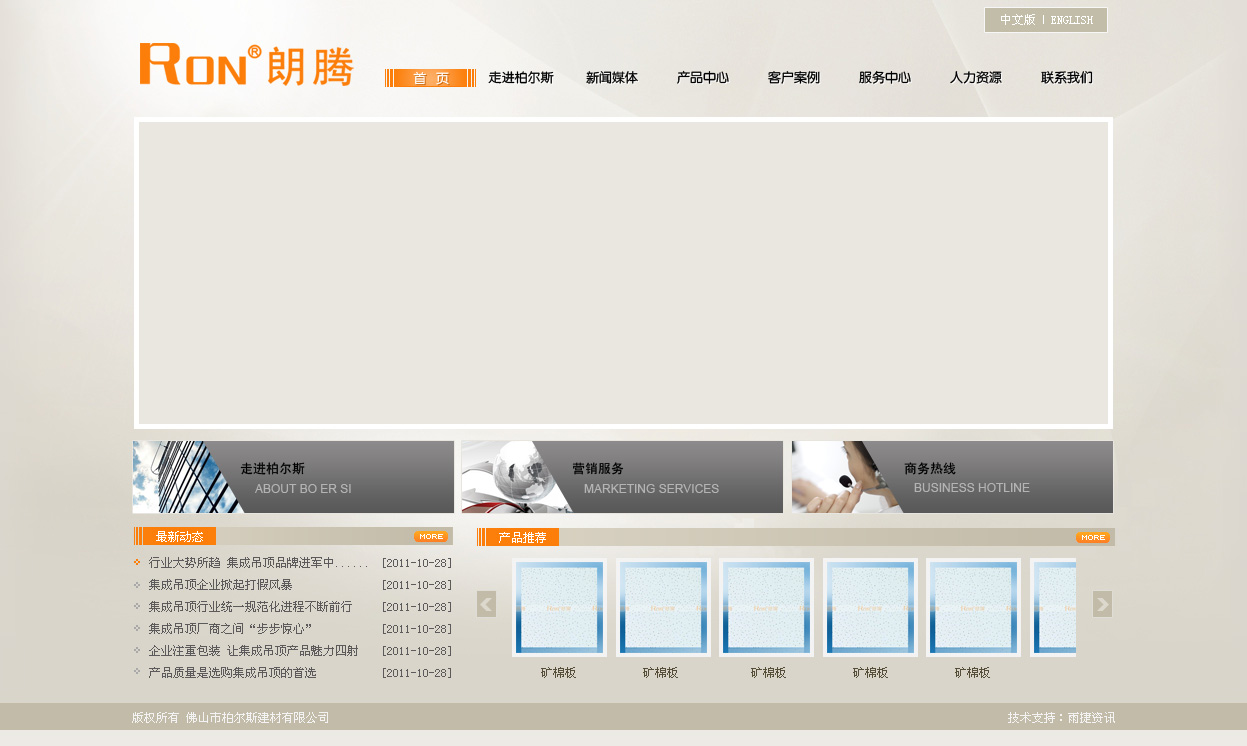Open the 产品中心 menu item

click(702, 78)
